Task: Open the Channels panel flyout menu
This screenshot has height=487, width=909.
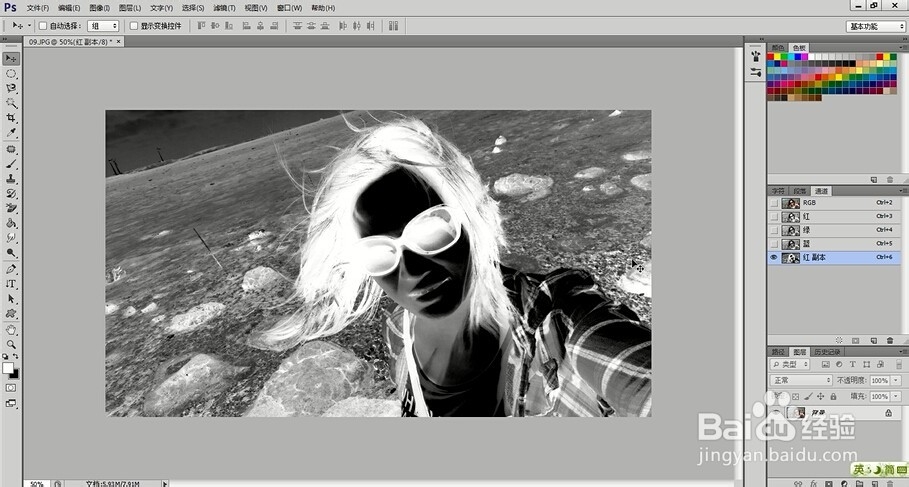Action: [x=903, y=191]
